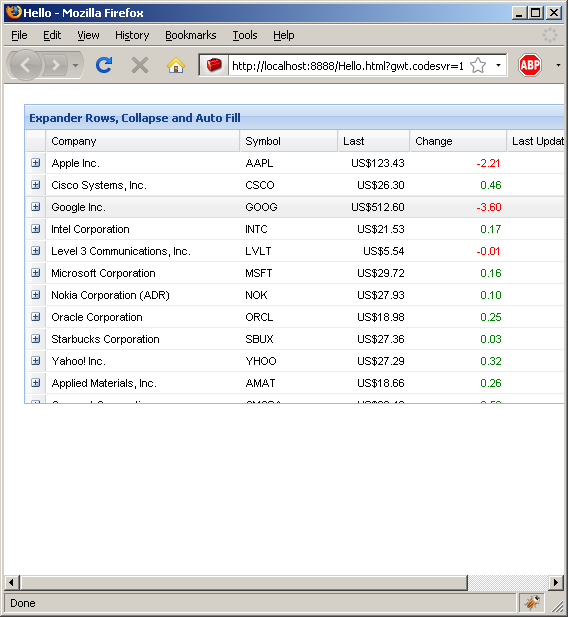Screen dimensions: 568x617
Task: Open the View menu
Action: [88, 35]
